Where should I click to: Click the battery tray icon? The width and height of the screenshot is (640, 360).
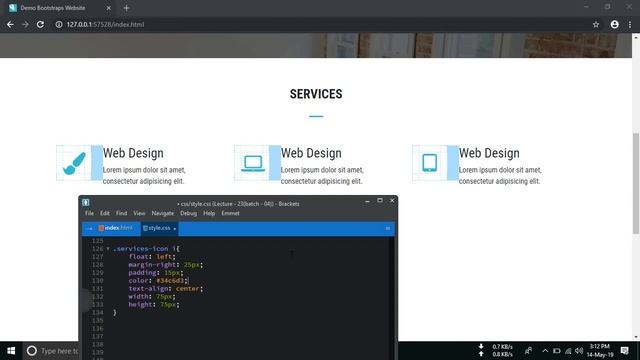[556, 351]
